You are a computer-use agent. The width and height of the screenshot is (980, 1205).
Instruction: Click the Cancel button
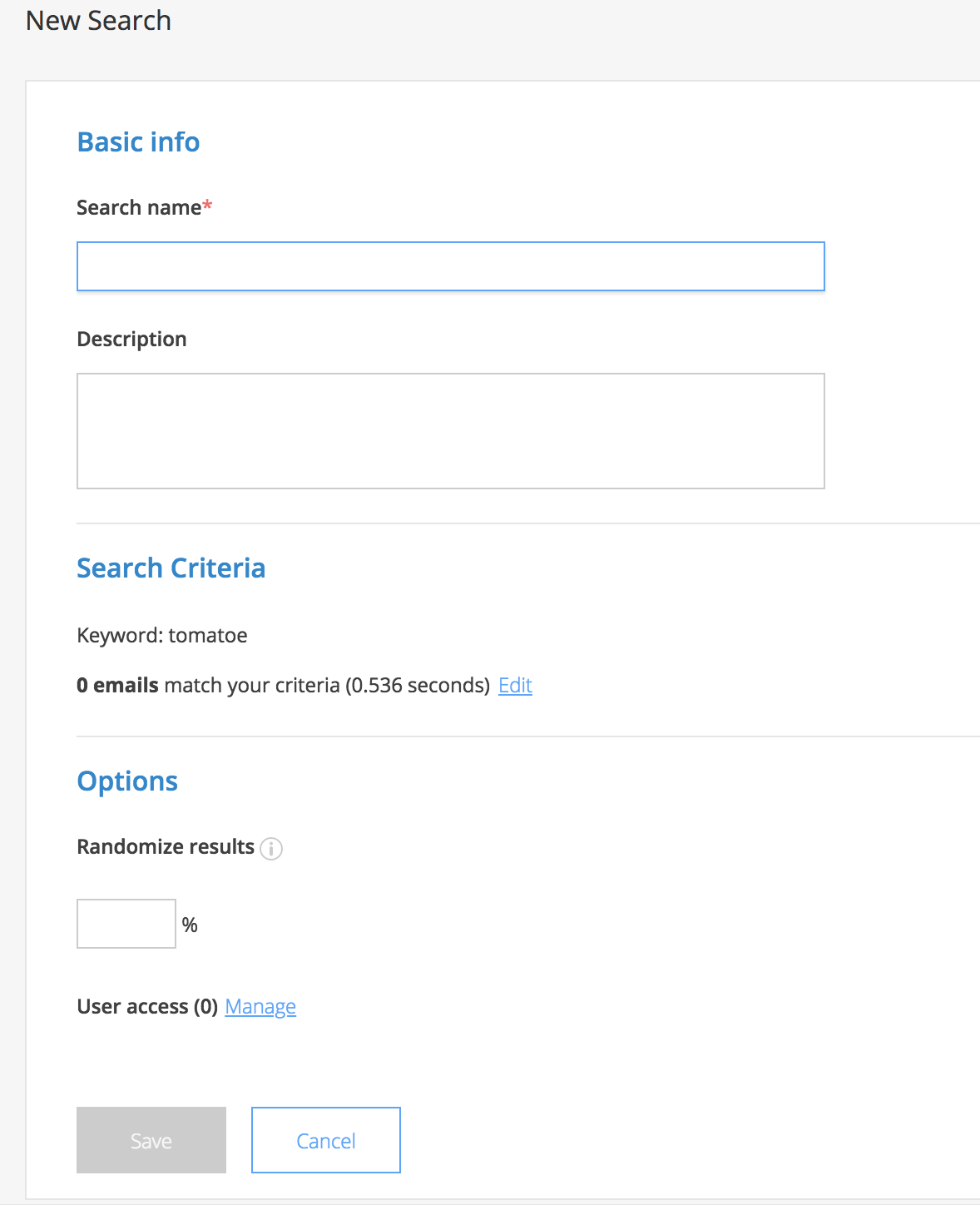pyautogui.click(x=326, y=1140)
